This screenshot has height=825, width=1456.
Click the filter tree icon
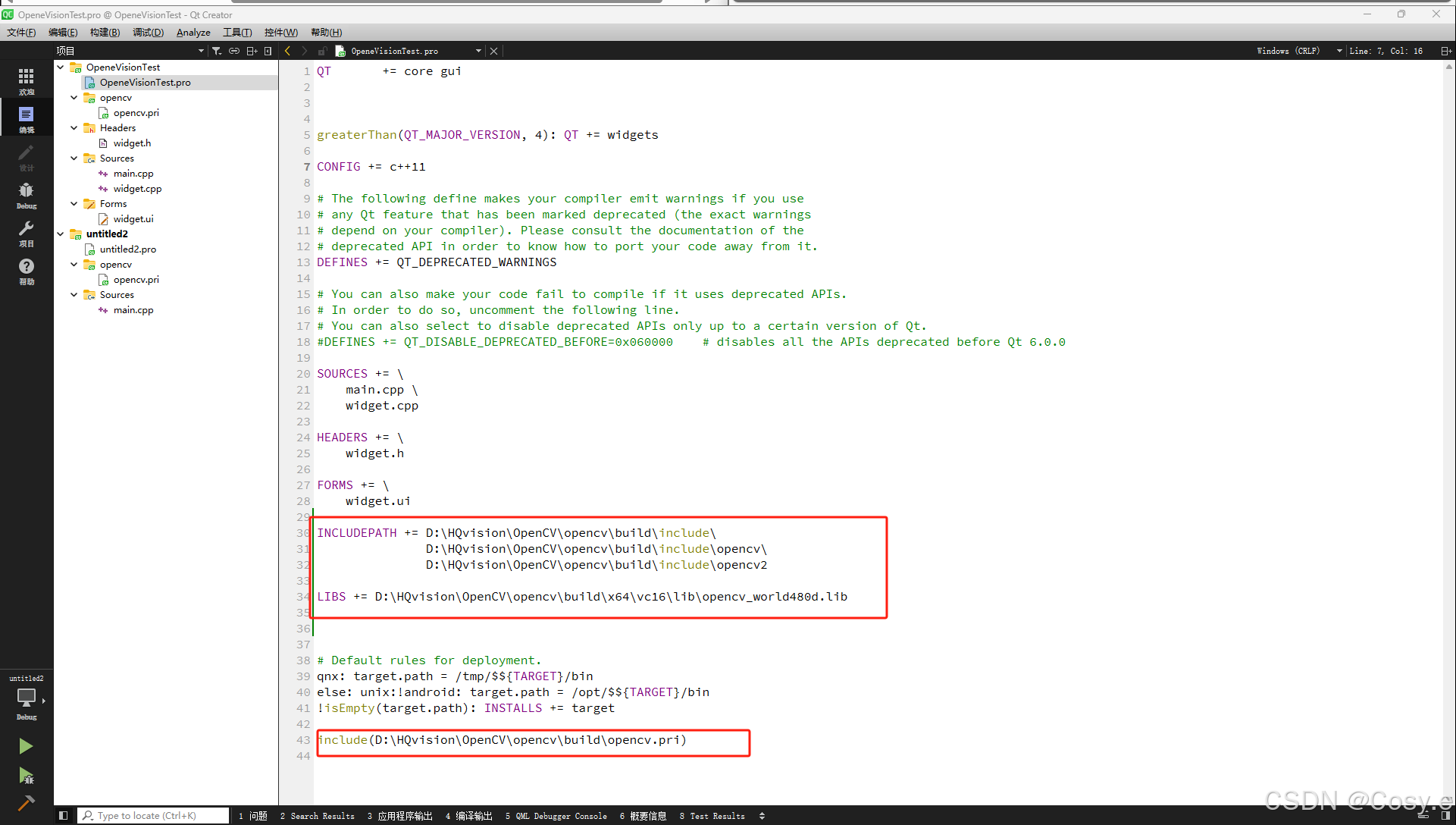pos(217,51)
